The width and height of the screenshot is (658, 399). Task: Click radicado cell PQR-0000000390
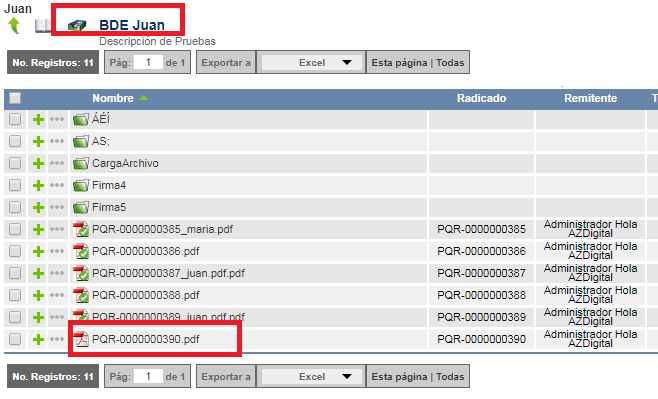[481, 339]
